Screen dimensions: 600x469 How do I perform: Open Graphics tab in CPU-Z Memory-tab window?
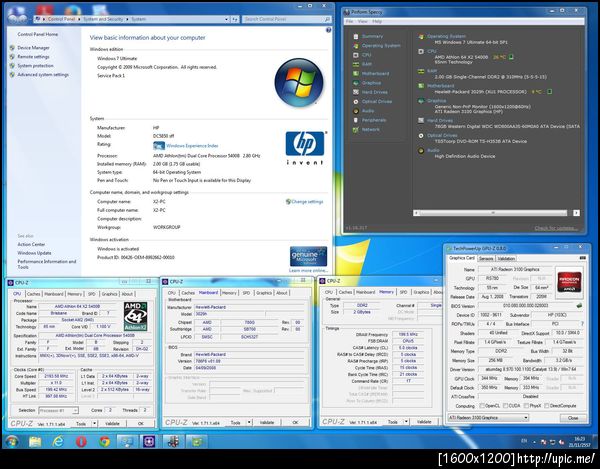[421, 292]
